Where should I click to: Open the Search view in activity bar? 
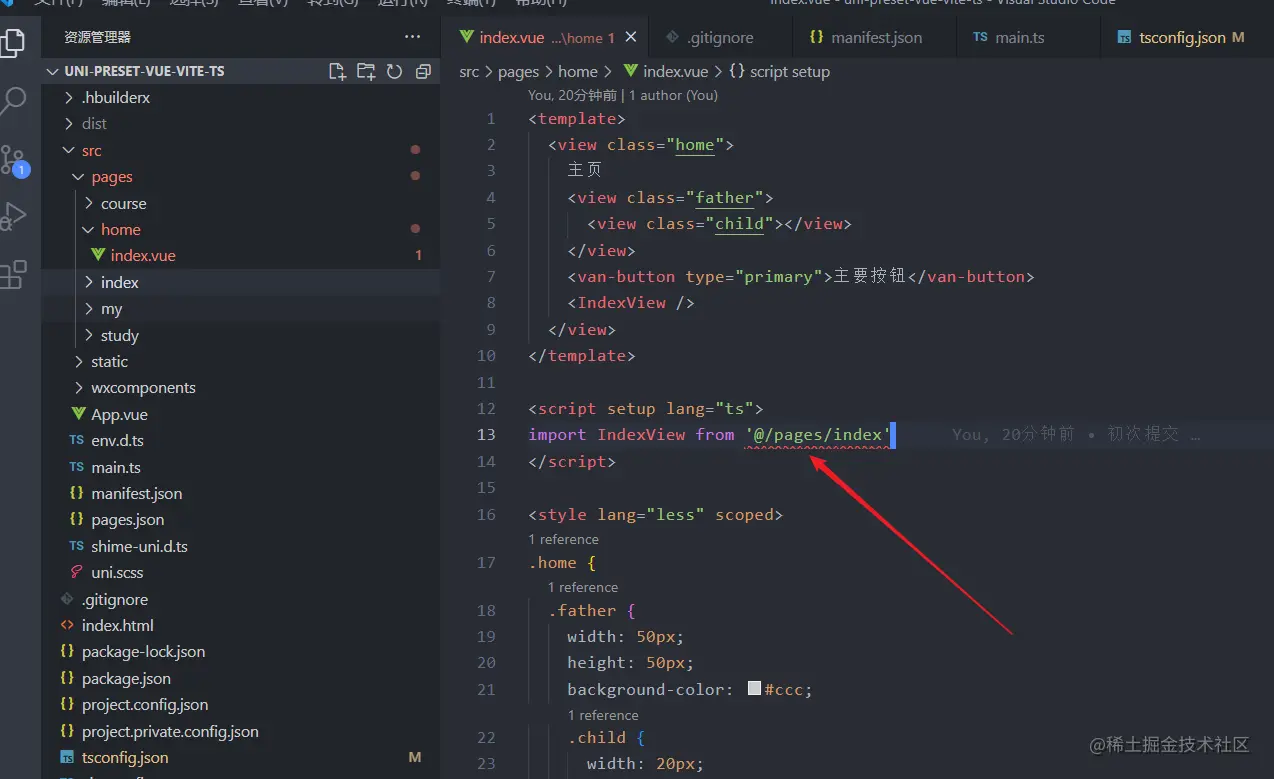coord(13,100)
